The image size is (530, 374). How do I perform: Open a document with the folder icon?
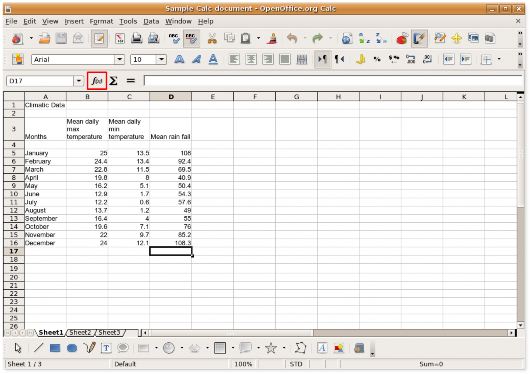pos(44,38)
